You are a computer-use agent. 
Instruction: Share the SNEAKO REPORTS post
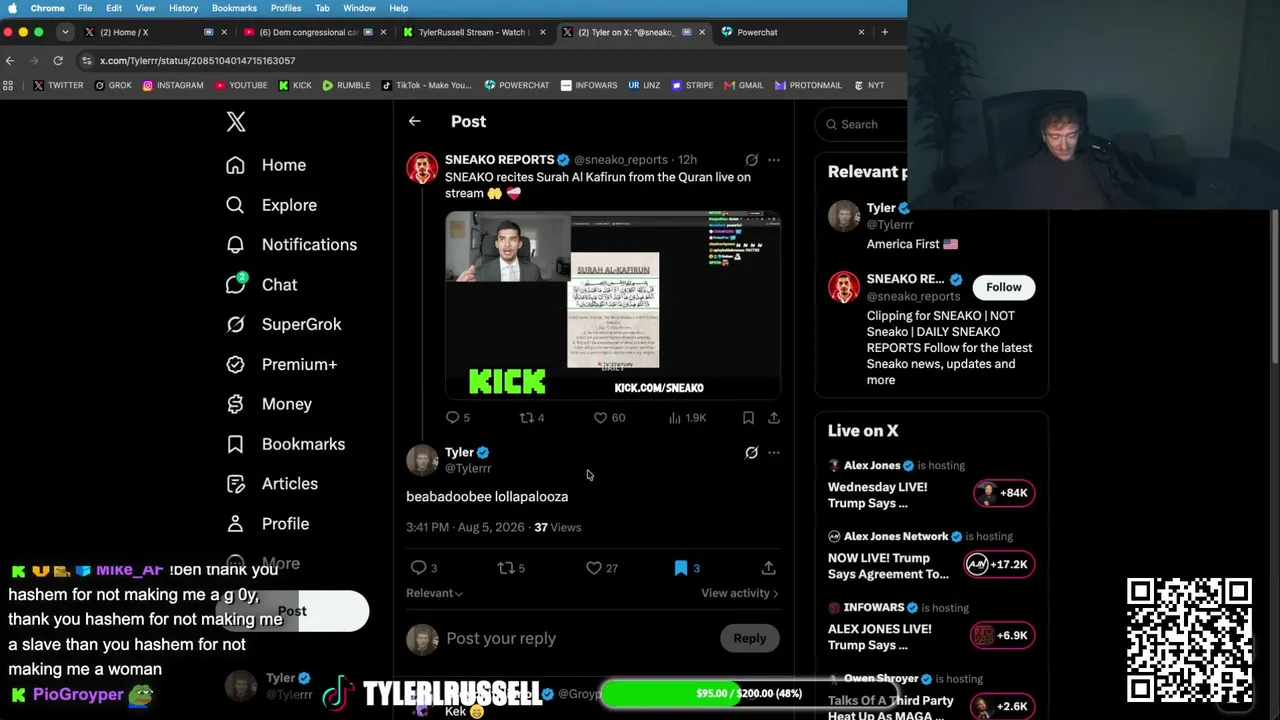tap(773, 418)
